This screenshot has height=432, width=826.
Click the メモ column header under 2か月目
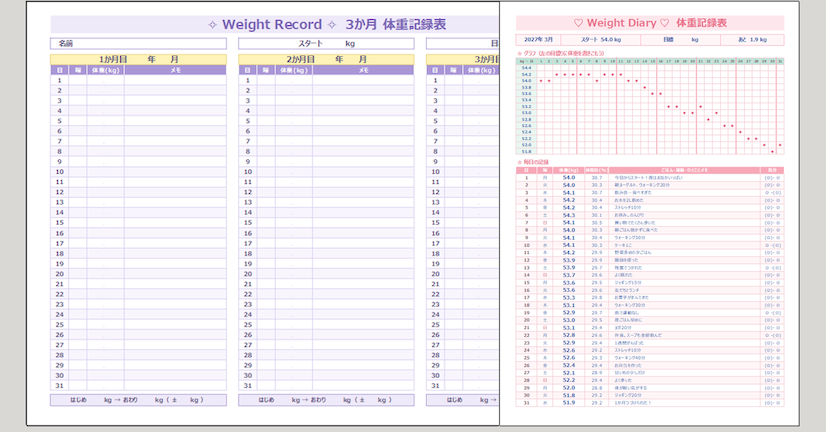[x=363, y=70]
